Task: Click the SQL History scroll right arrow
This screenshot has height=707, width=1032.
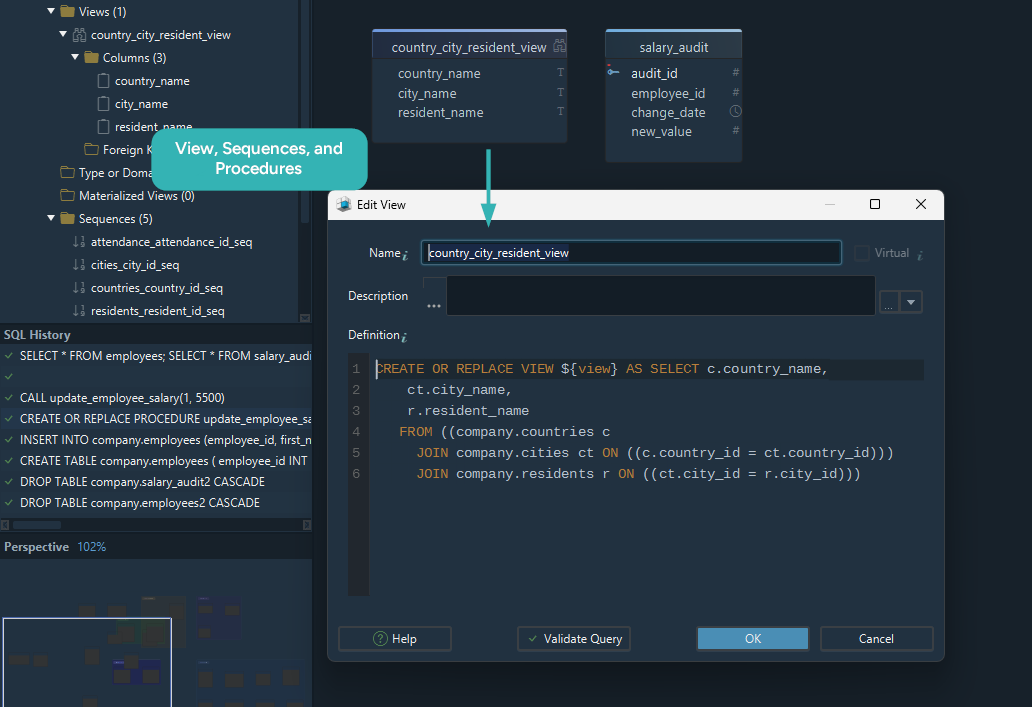Action: pyautogui.click(x=306, y=525)
